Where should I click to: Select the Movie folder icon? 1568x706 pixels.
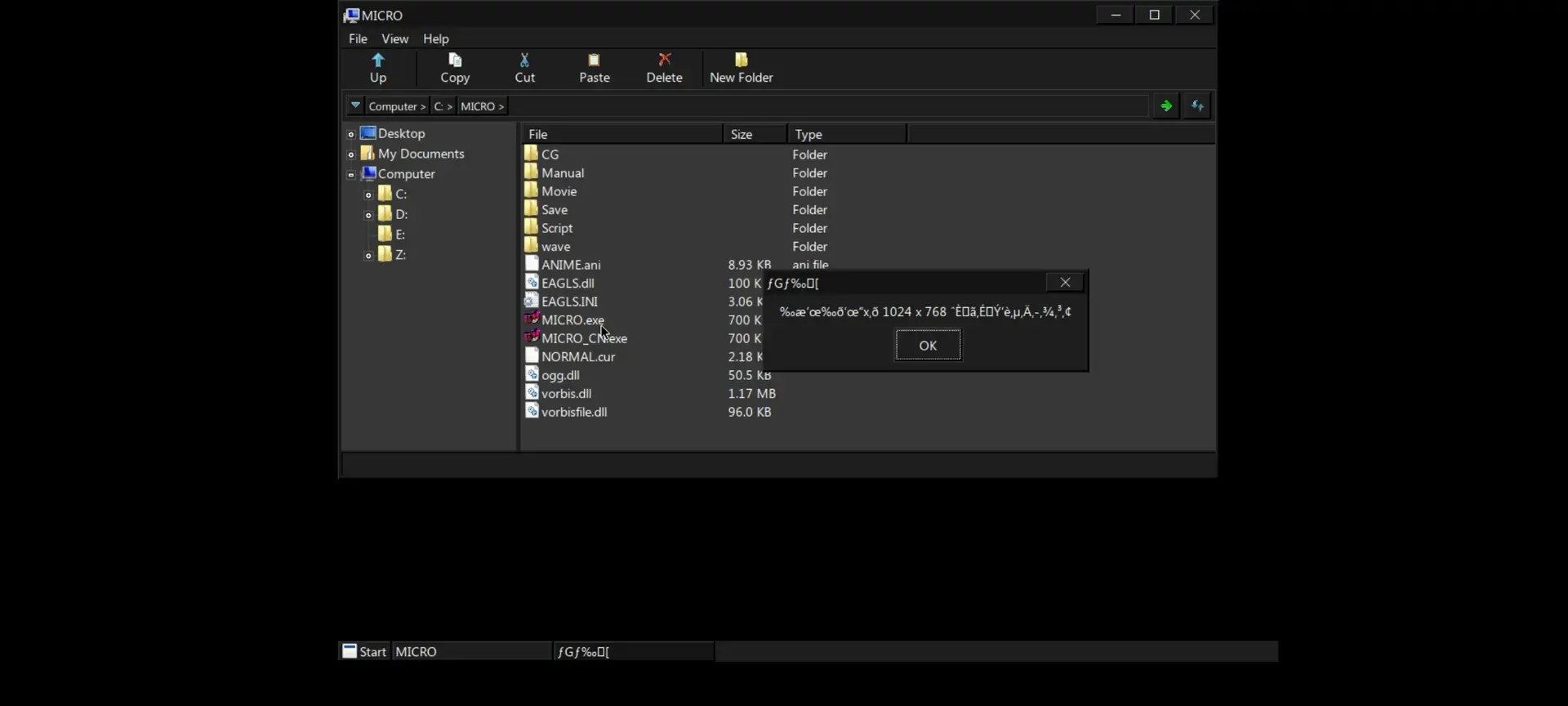531,190
